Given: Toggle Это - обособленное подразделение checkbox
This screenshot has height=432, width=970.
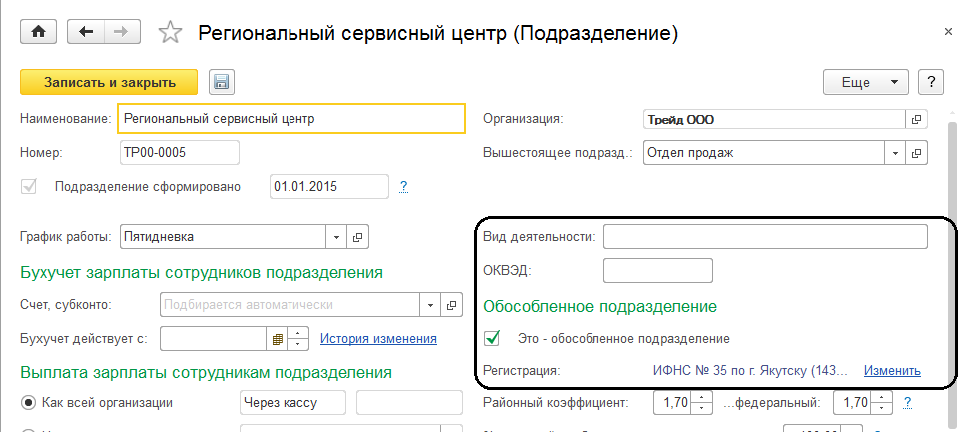Looking at the screenshot, I should tap(492, 338).
